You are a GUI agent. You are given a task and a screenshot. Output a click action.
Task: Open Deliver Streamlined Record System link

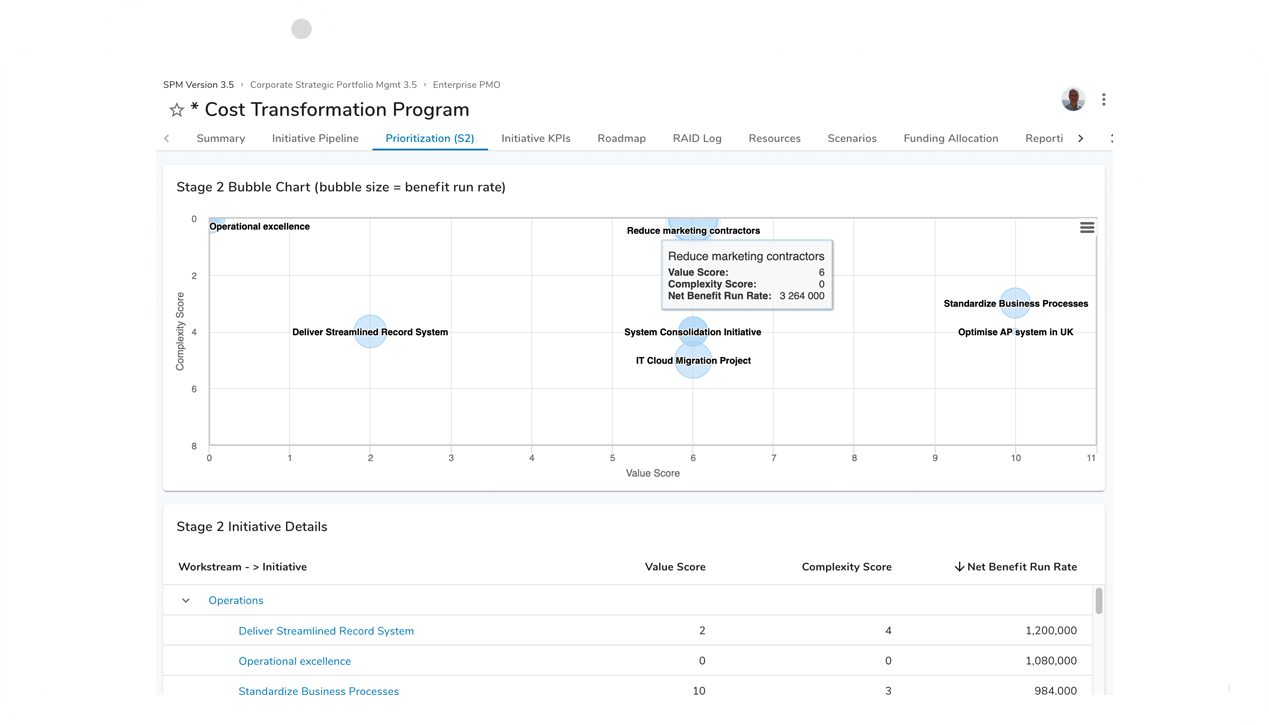tap(326, 631)
